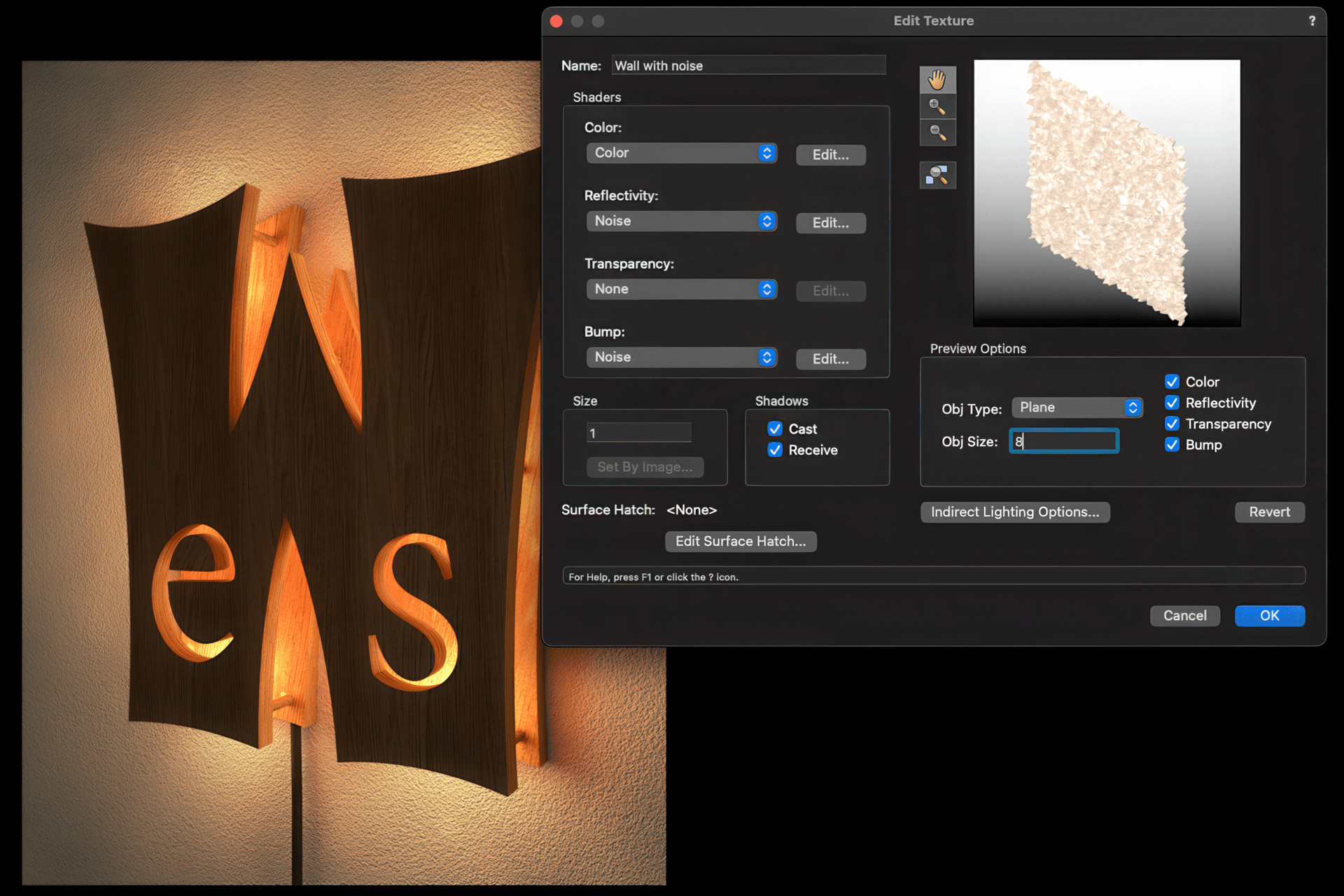Uncheck Cast shadows
Image resolution: width=1344 pixels, height=896 pixels.
(774, 428)
